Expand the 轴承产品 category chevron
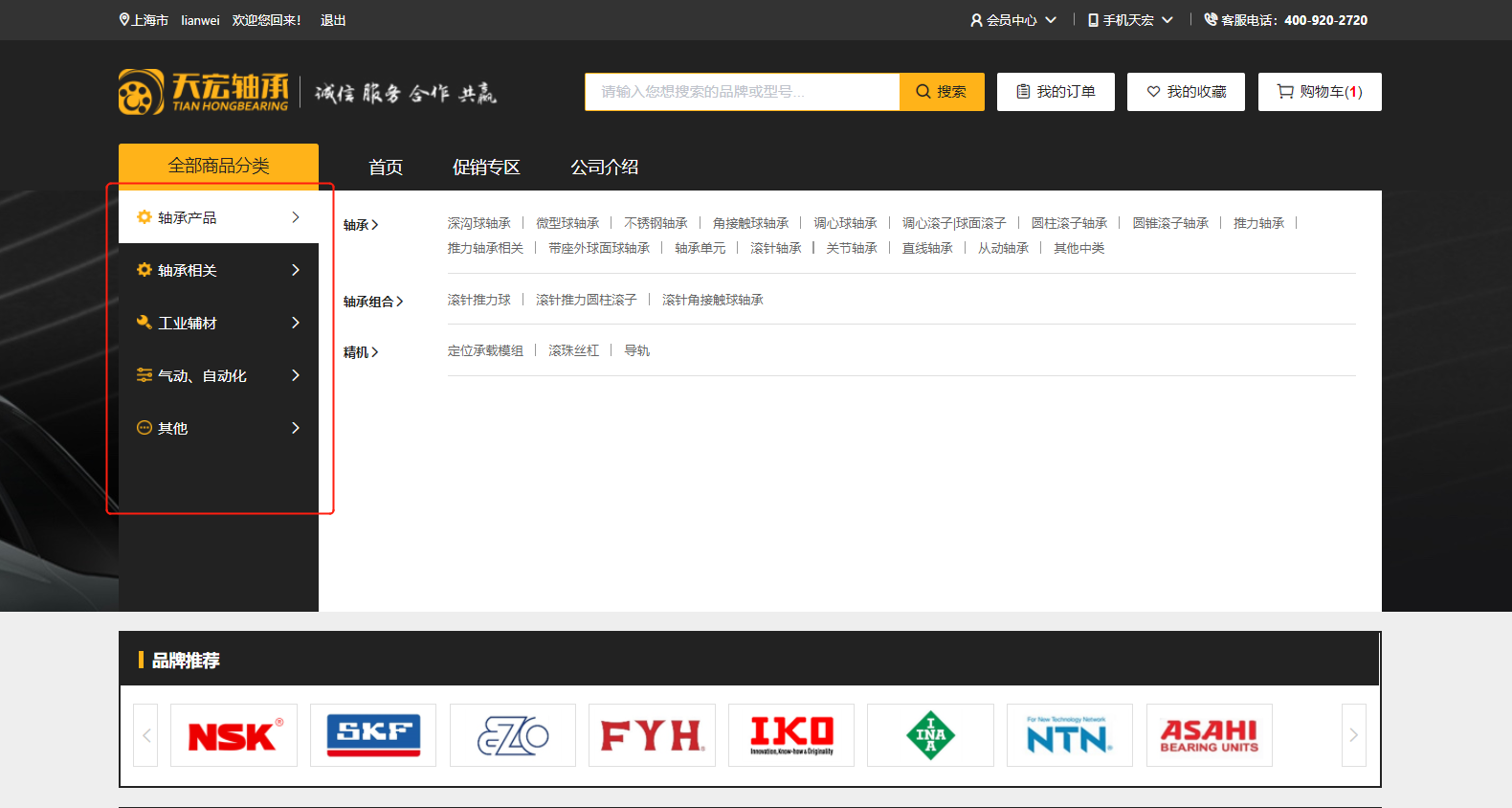Image resolution: width=1512 pixels, height=808 pixels. pyautogui.click(x=296, y=217)
